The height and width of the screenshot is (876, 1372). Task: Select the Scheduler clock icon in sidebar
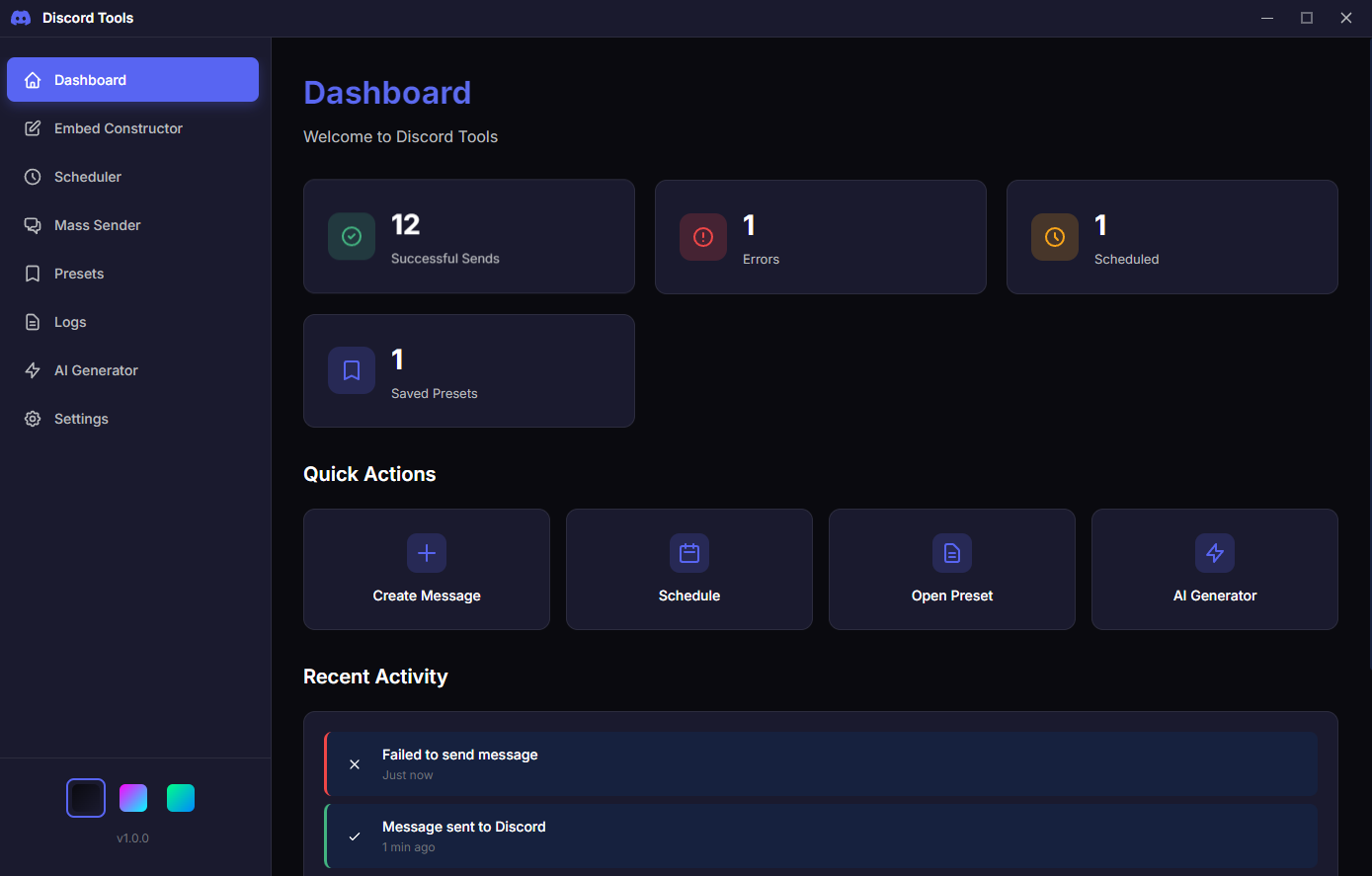click(33, 177)
